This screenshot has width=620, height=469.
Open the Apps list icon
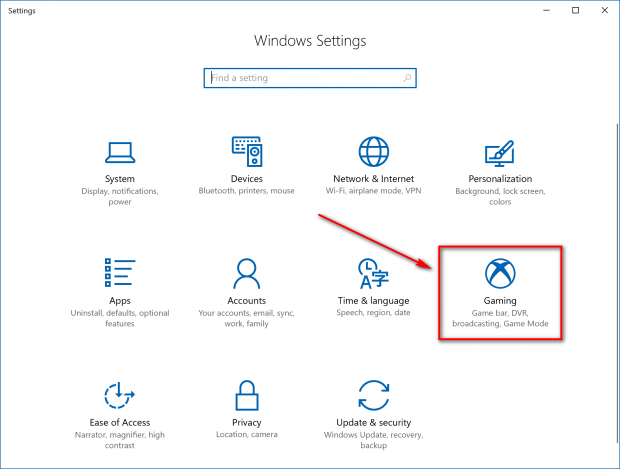120,272
